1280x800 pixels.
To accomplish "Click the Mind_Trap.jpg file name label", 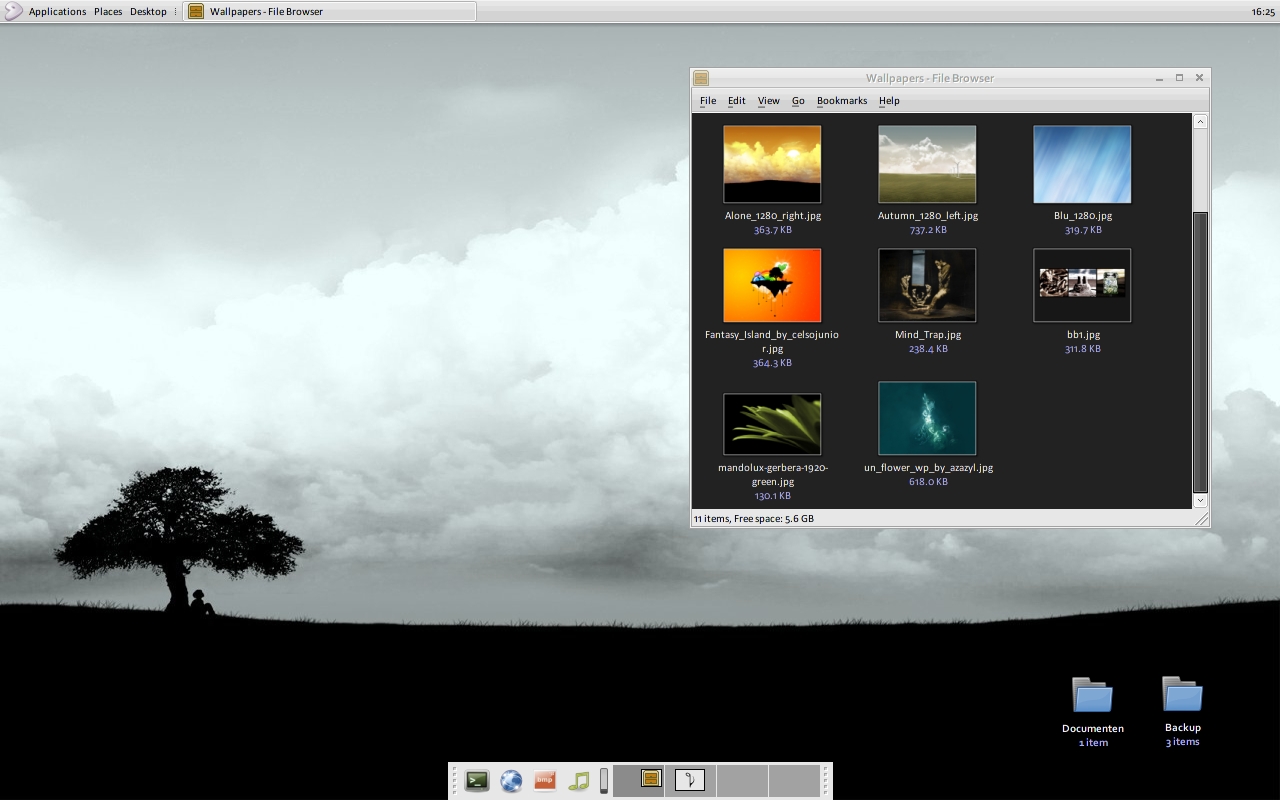I will coord(928,335).
